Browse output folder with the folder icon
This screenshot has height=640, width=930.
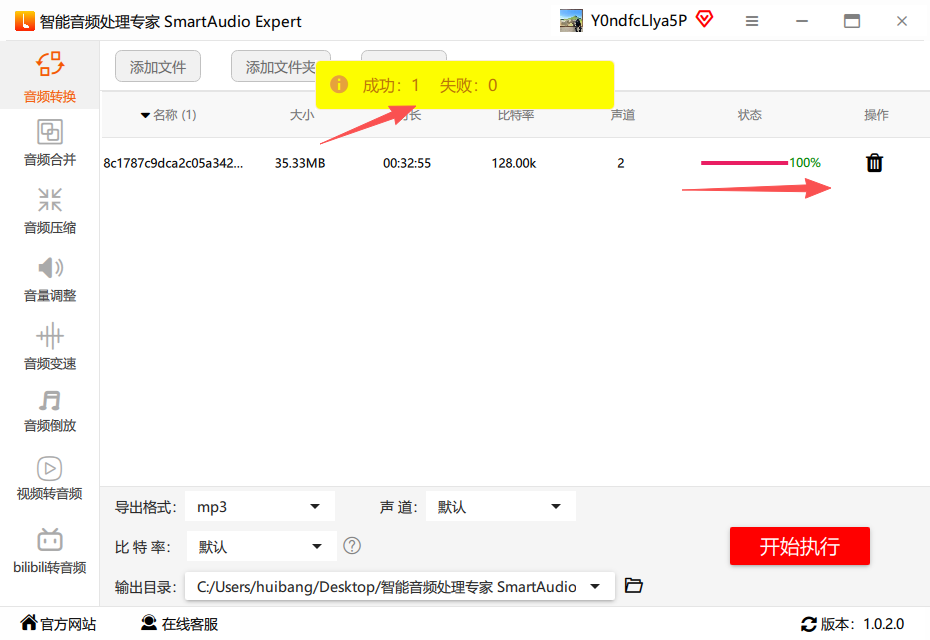coord(633,586)
